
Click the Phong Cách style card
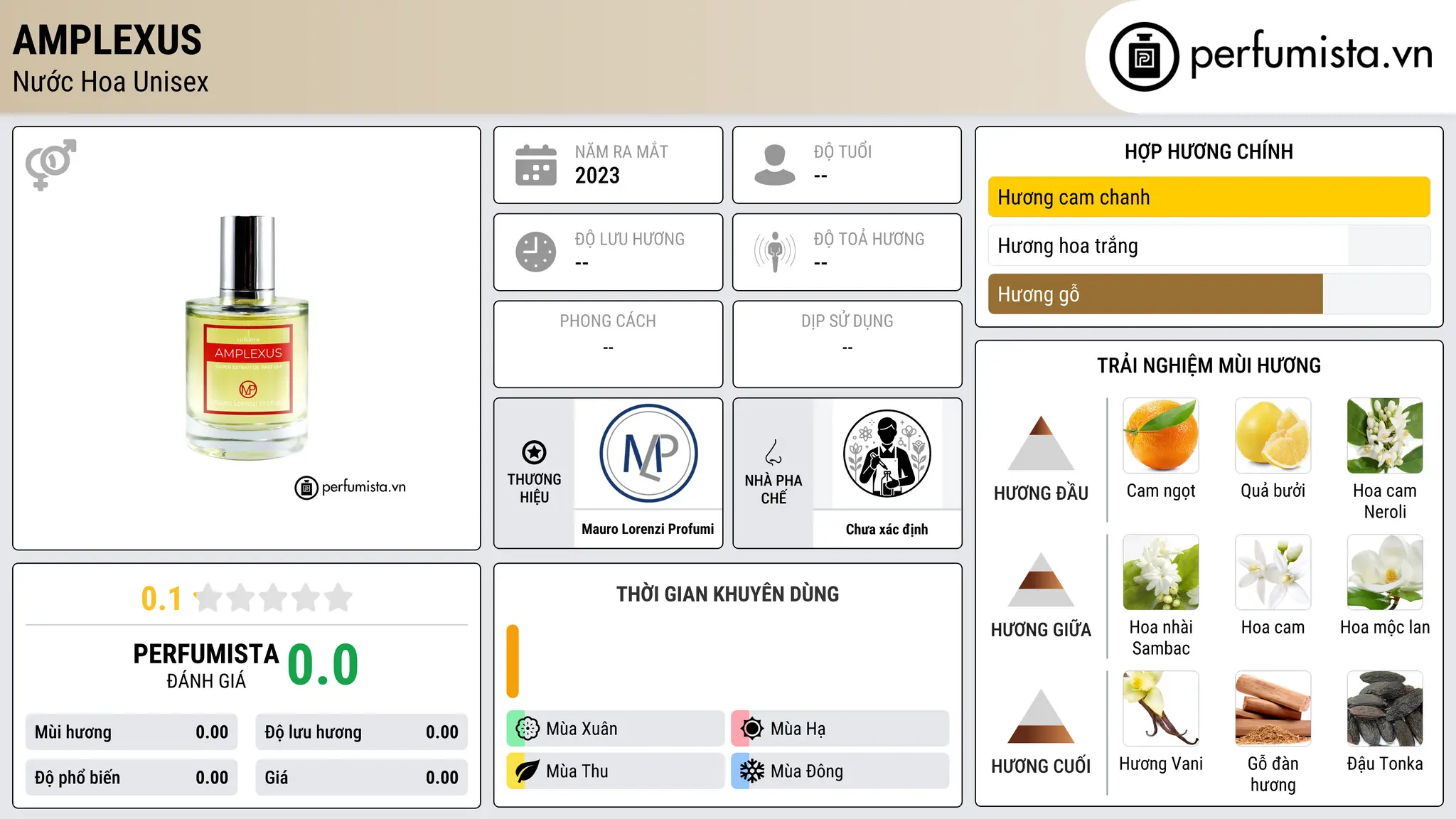609,344
